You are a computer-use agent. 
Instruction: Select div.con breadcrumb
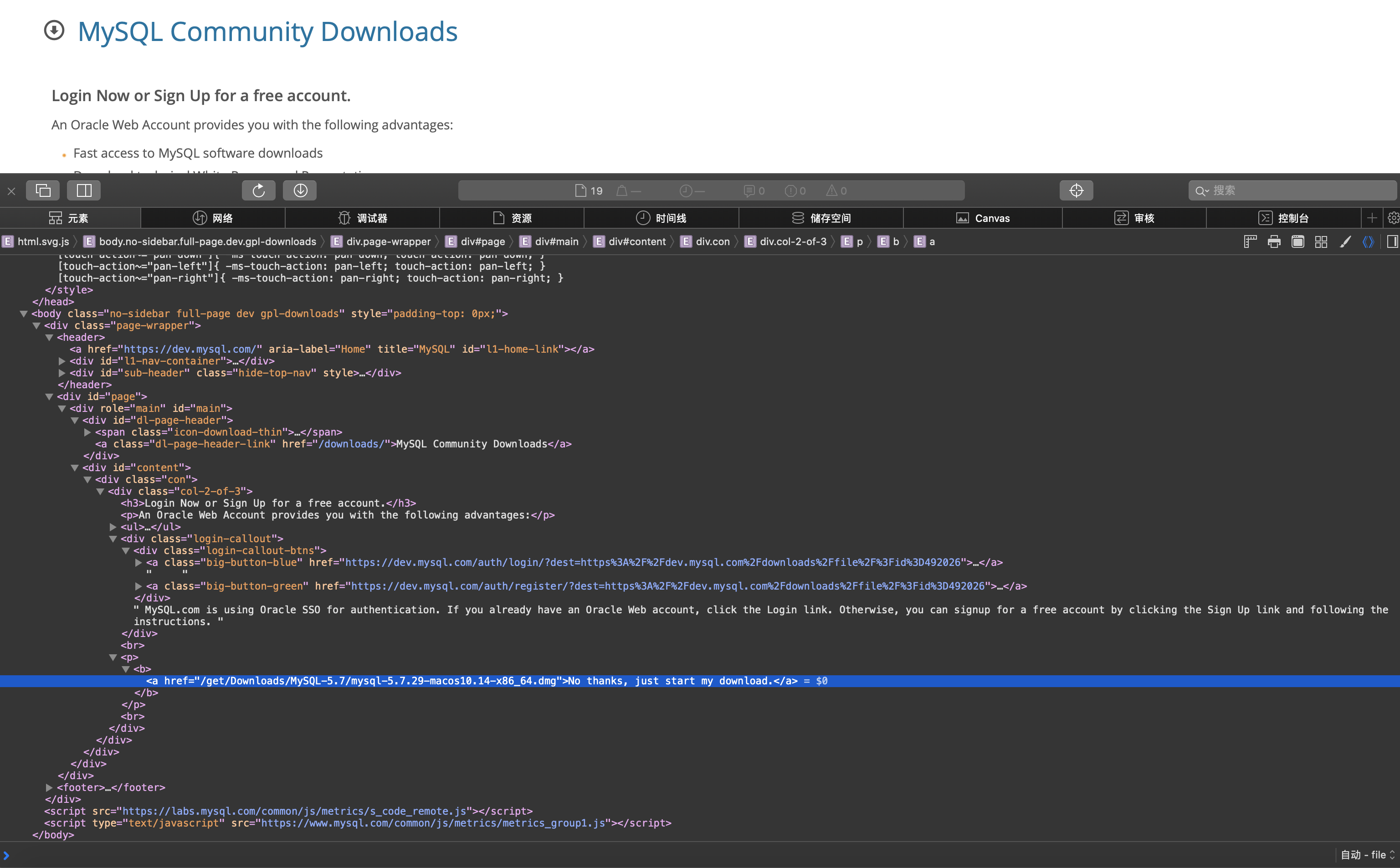[x=705, y=241]
